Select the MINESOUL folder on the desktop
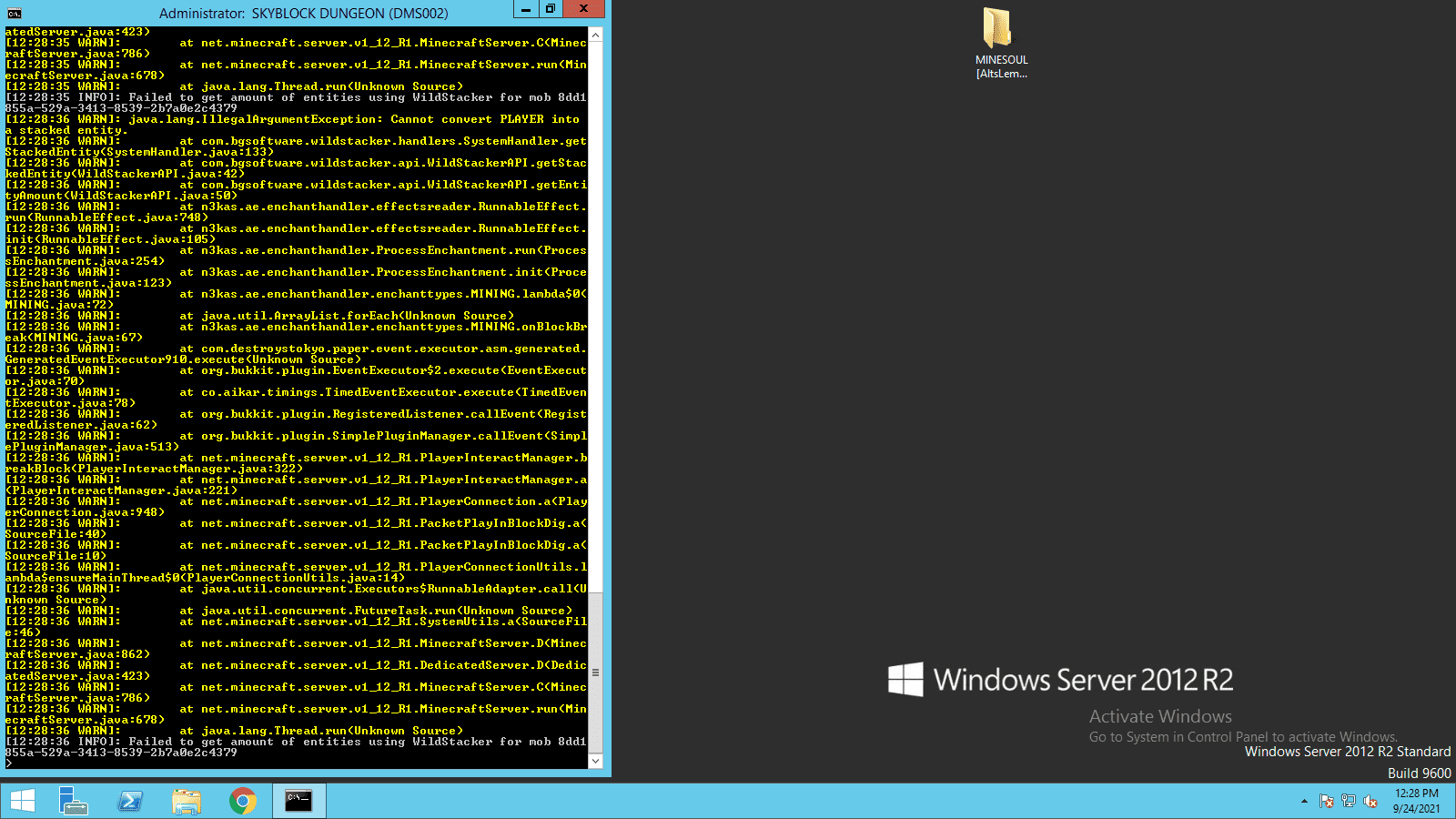The height and width of the screenshot is (819, 1456). pos(1001,44)
